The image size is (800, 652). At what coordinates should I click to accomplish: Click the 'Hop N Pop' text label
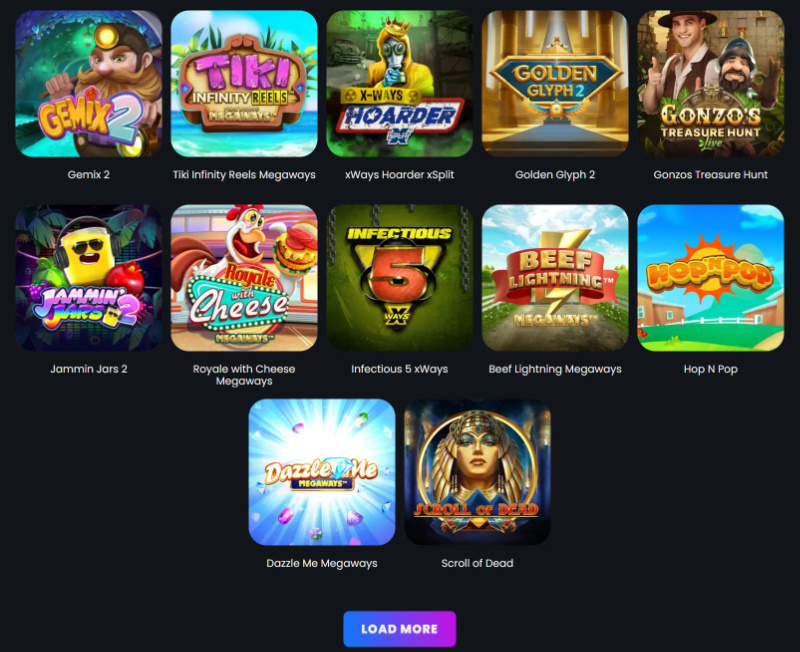pyautogui.click(x=711, y=369)
